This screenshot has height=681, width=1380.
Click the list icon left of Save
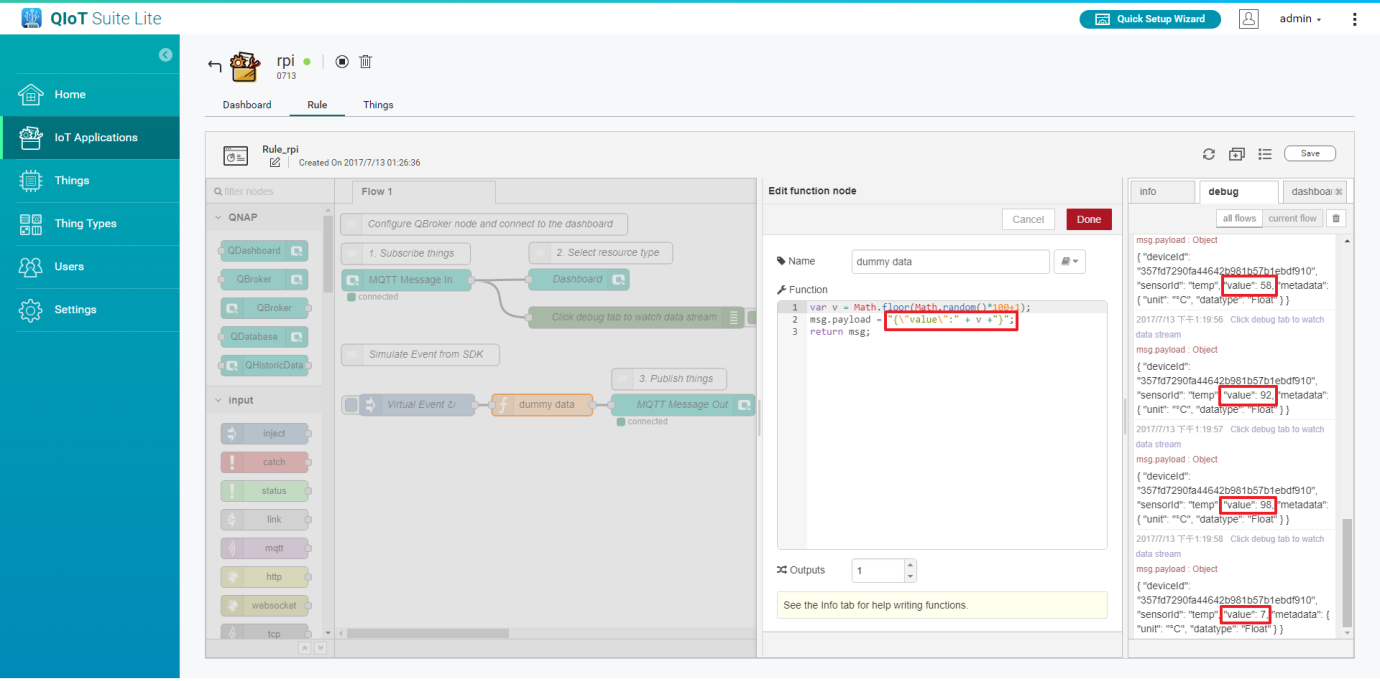[x=1265, y=154]
